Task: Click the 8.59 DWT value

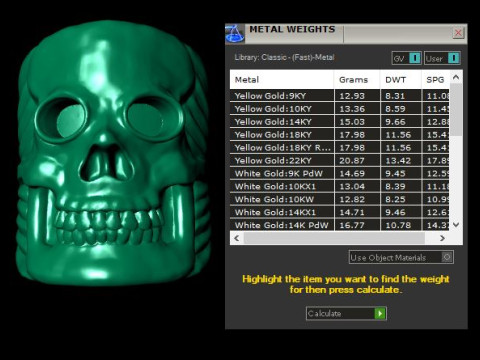Action: coord(395,109)
